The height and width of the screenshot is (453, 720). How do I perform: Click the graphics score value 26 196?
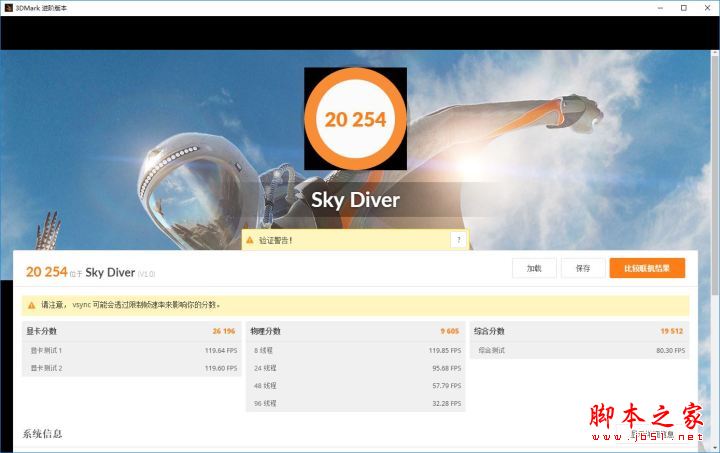tap(224, 331)
